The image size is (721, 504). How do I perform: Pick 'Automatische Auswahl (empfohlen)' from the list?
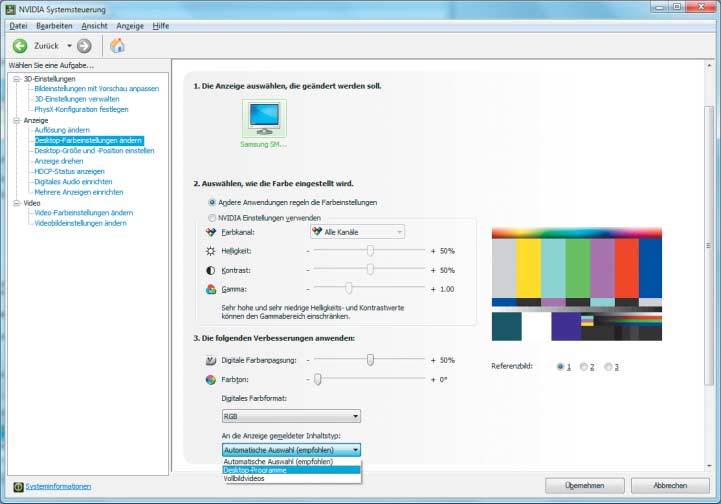point(292,461)
